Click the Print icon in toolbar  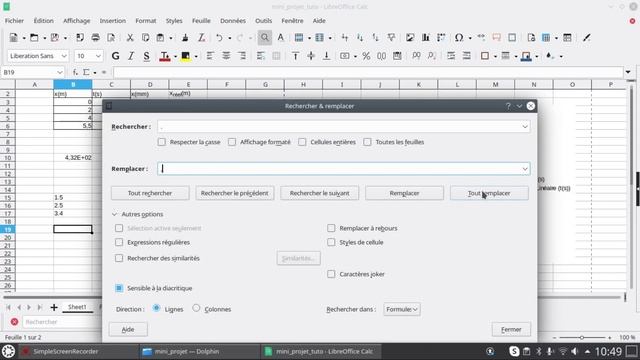click(x=96, y=38)
